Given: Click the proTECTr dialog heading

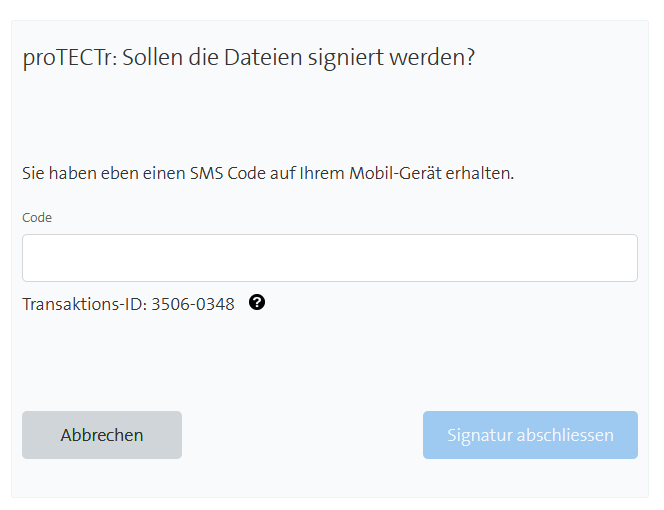Looking at the screenshot, I should (x=248, y=58).
